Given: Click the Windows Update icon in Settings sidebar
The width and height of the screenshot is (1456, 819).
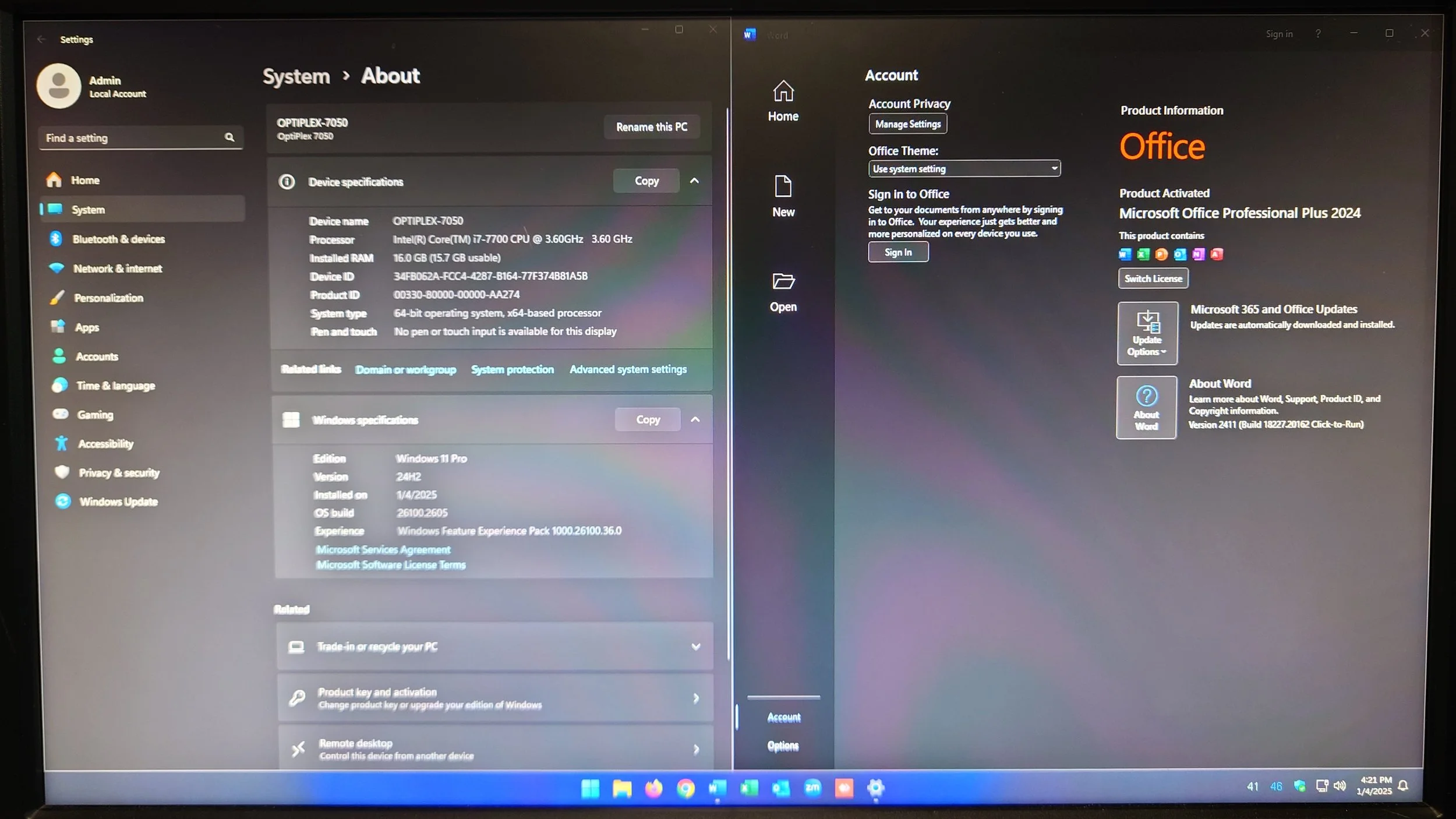Looking at the screenshot, I should tap(63, 502).
